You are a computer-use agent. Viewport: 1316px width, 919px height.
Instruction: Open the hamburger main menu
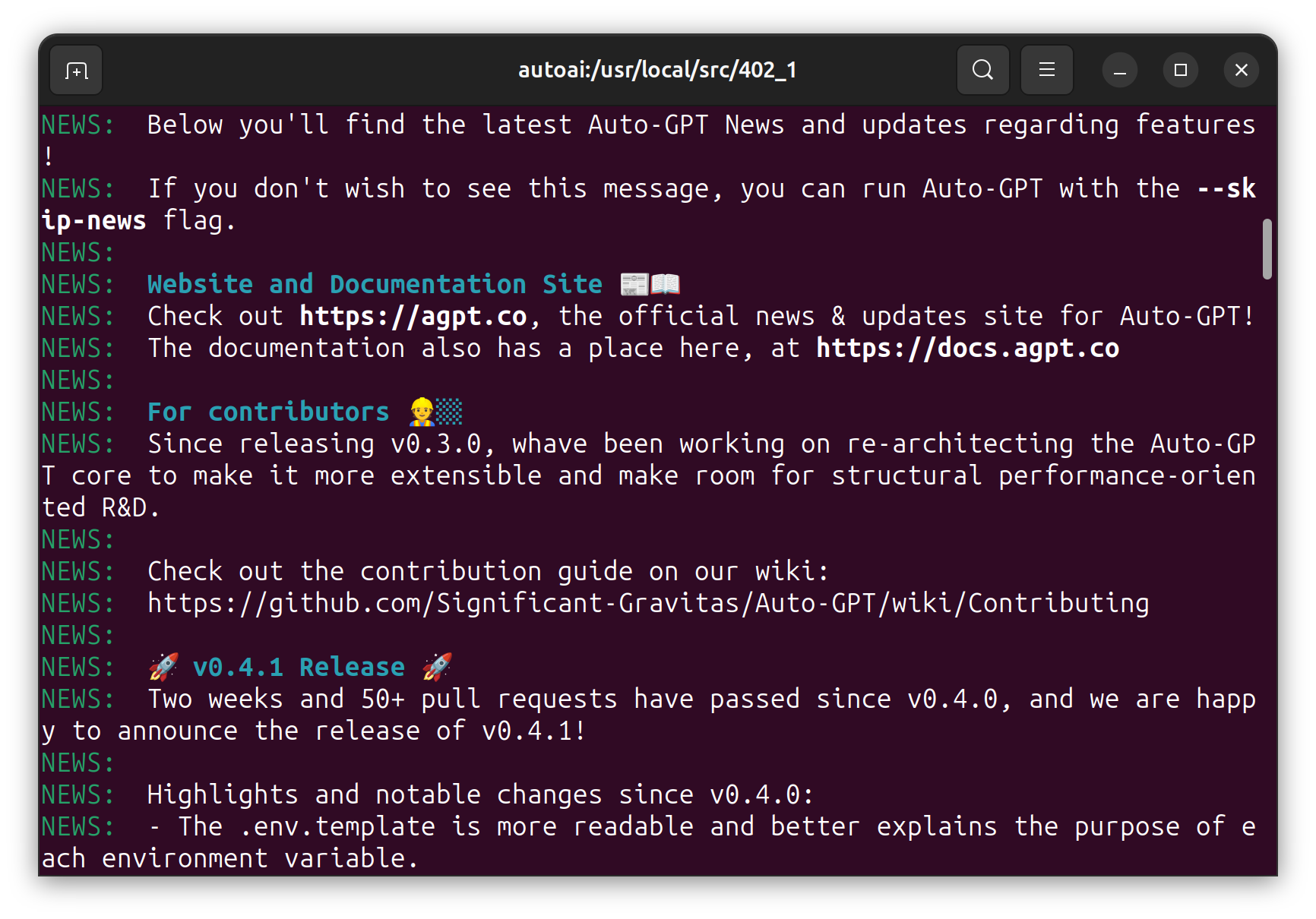coord(1046,70)
